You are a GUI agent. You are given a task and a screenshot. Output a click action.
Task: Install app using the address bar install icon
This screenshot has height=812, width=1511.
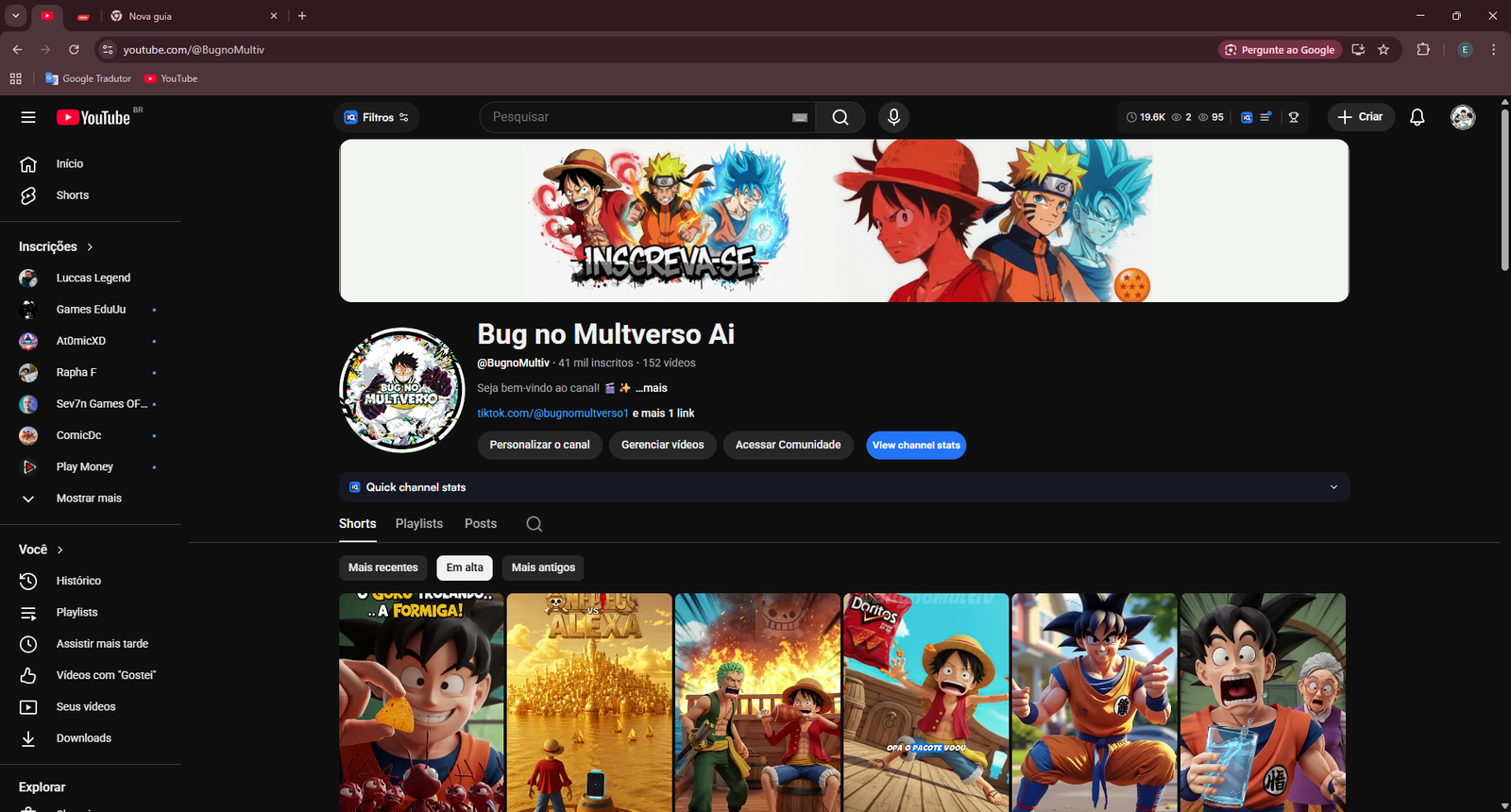coord(1358,49)
